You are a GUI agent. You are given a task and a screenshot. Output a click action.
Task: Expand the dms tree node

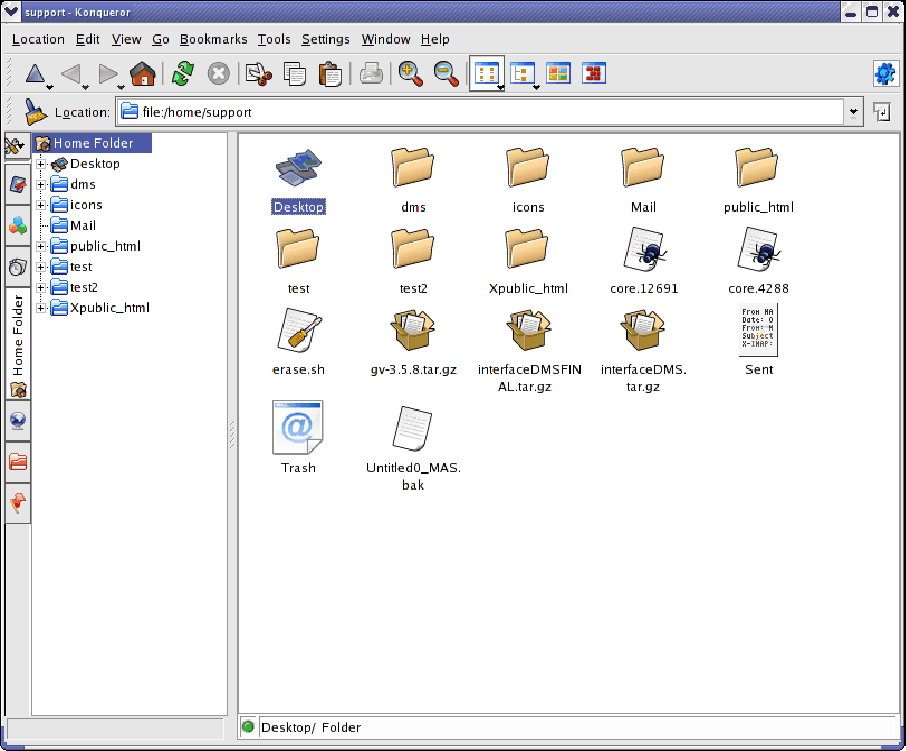click(41, 185)
